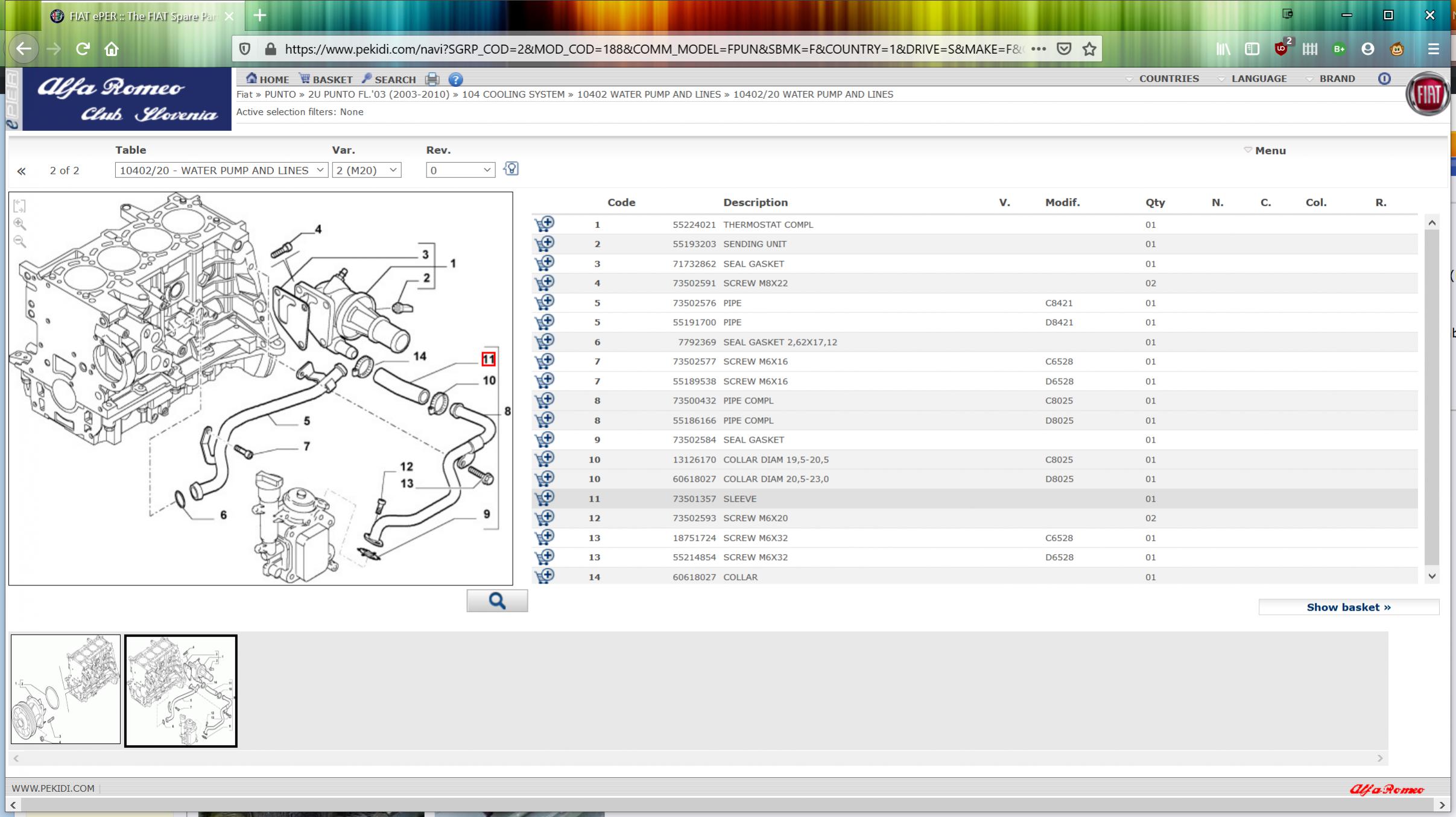Fit diagram to frame icon

tap(19, 206)
